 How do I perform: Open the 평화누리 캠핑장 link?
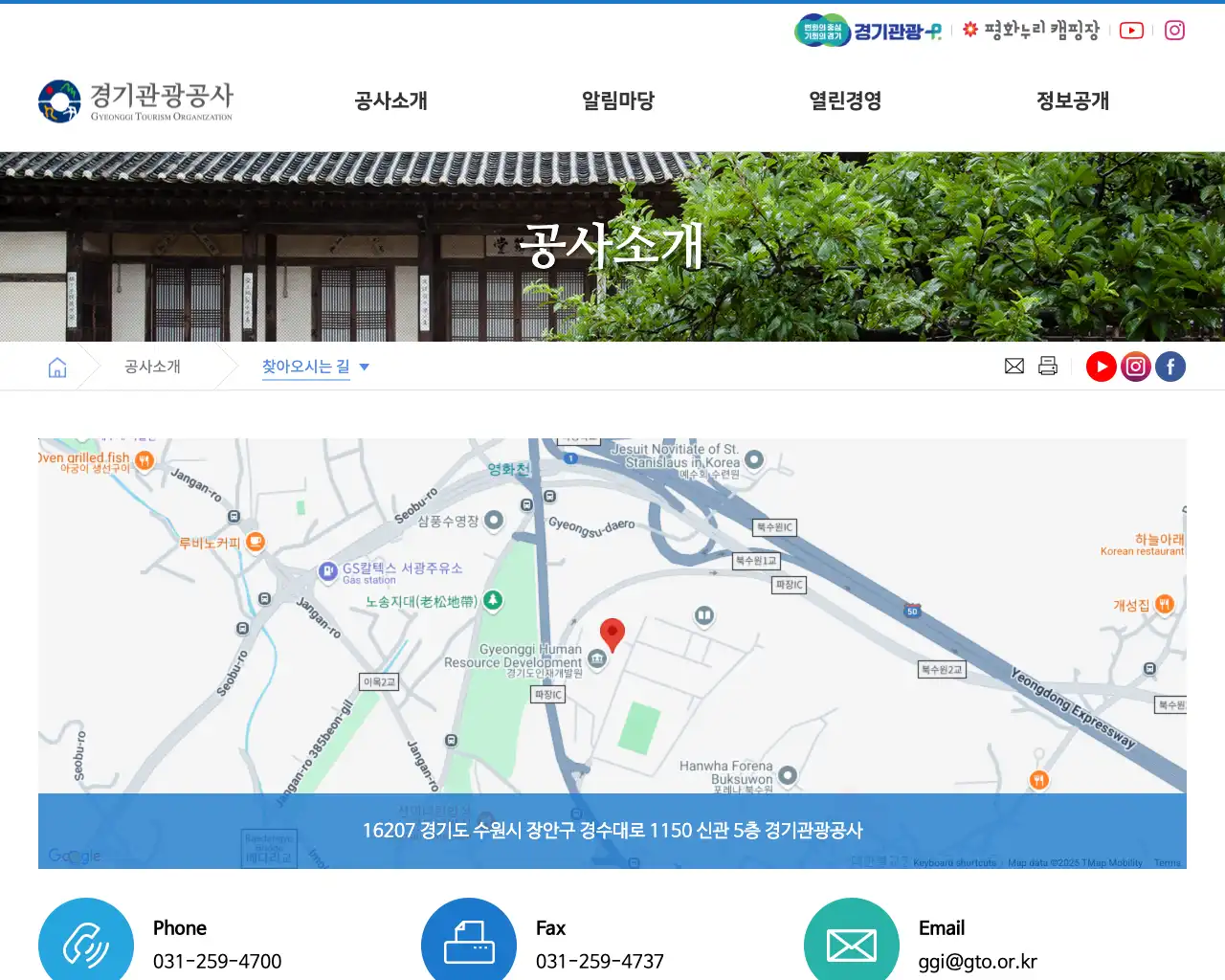click(1031, 31)
